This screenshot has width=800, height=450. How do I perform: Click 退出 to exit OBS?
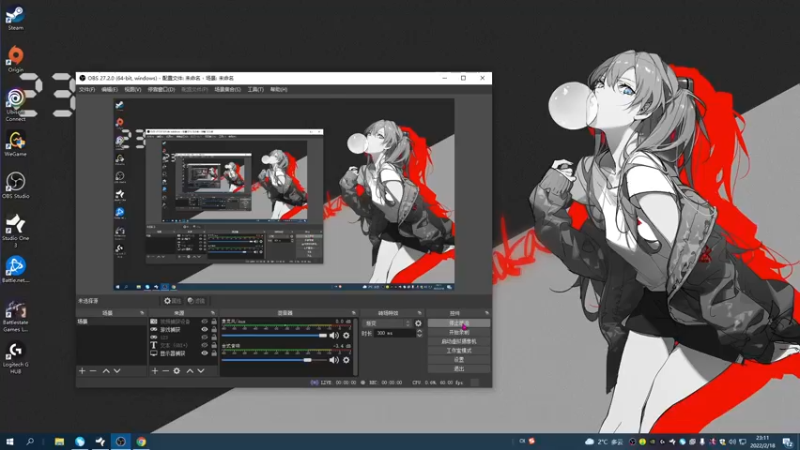coord(459,369)
